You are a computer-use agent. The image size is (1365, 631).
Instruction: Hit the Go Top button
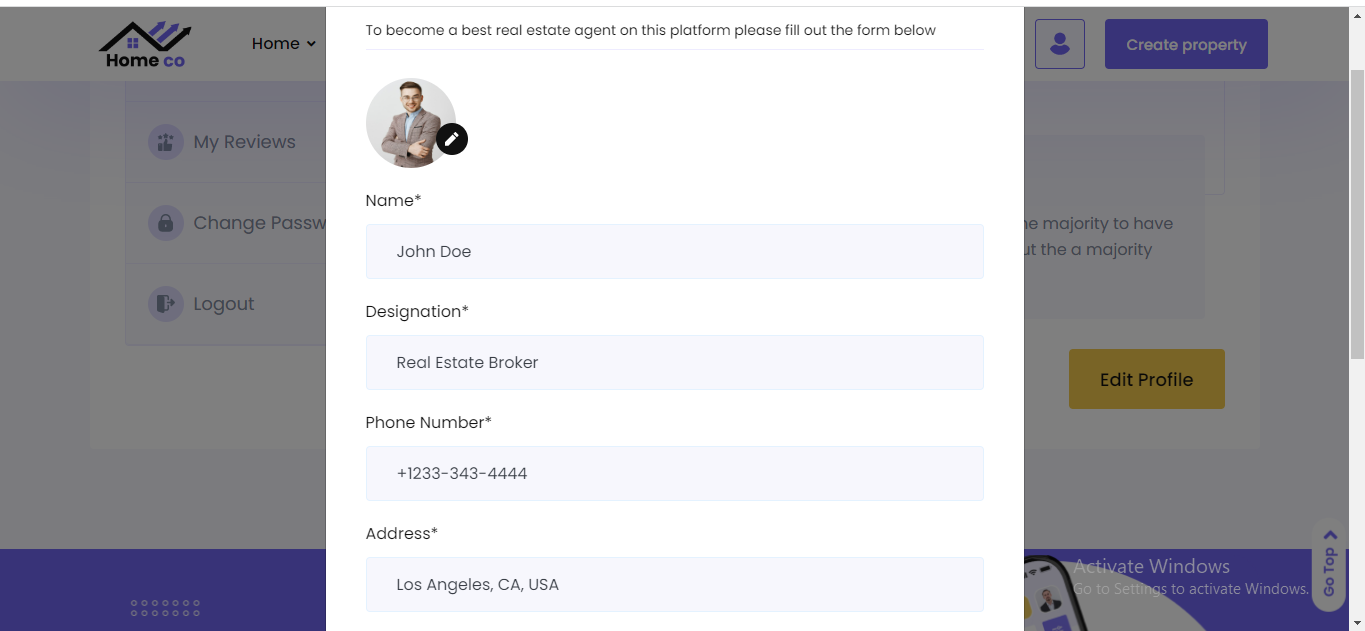(1329, 565)
